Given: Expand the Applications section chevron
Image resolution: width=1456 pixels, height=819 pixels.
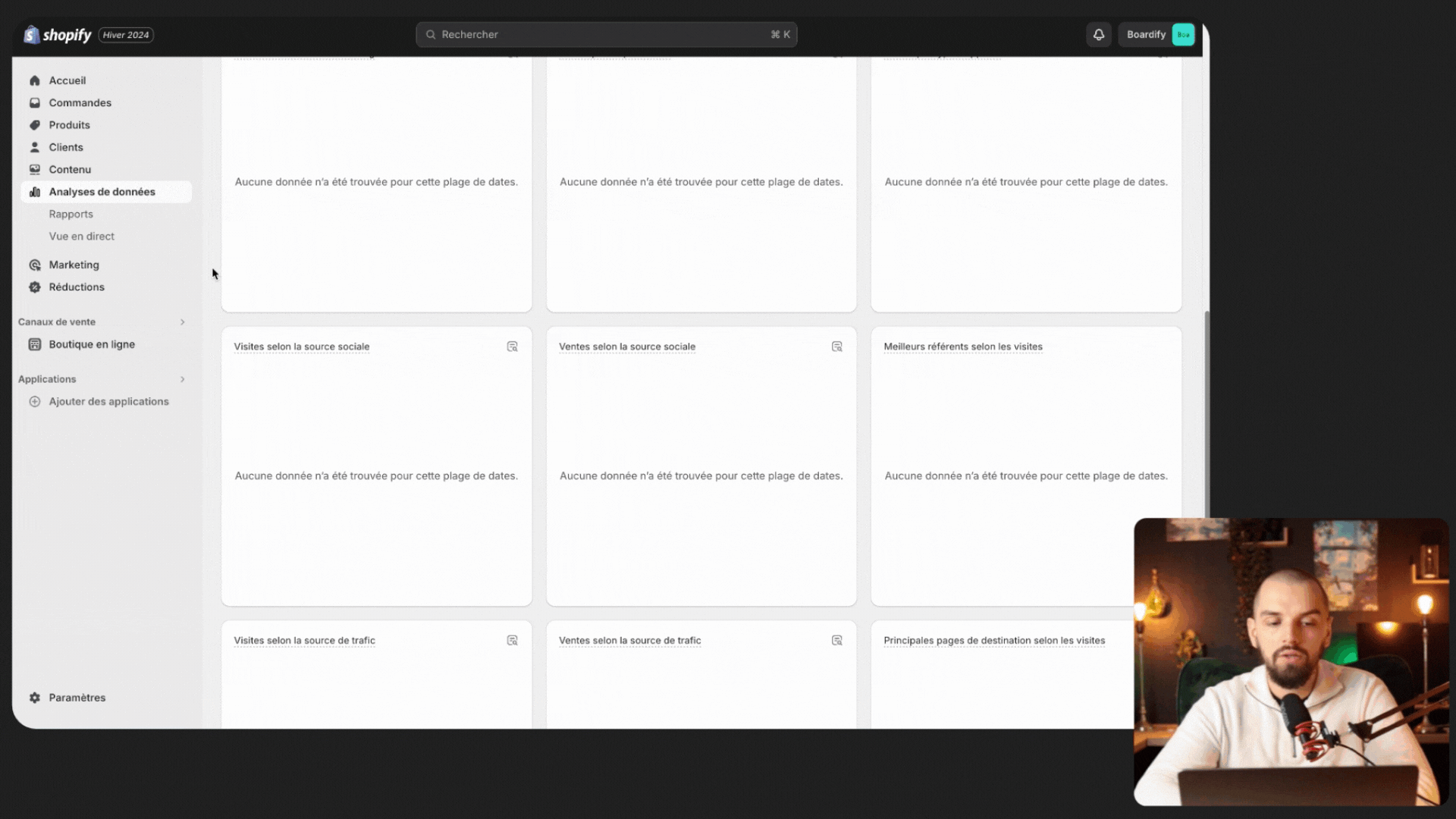Looking at the screenshot, I should tap(182, 379).
